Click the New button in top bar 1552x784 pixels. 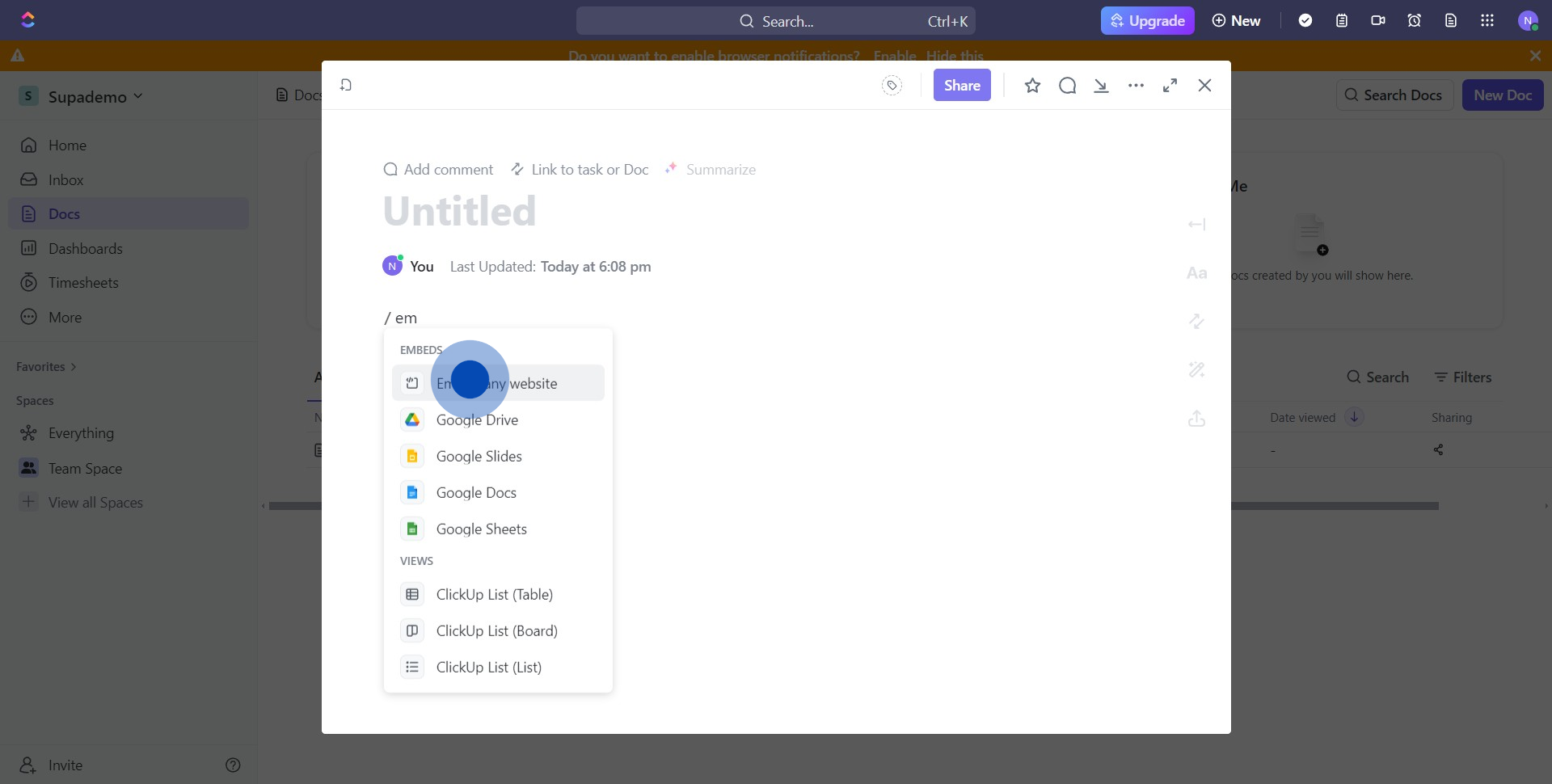pos(1236,20)
